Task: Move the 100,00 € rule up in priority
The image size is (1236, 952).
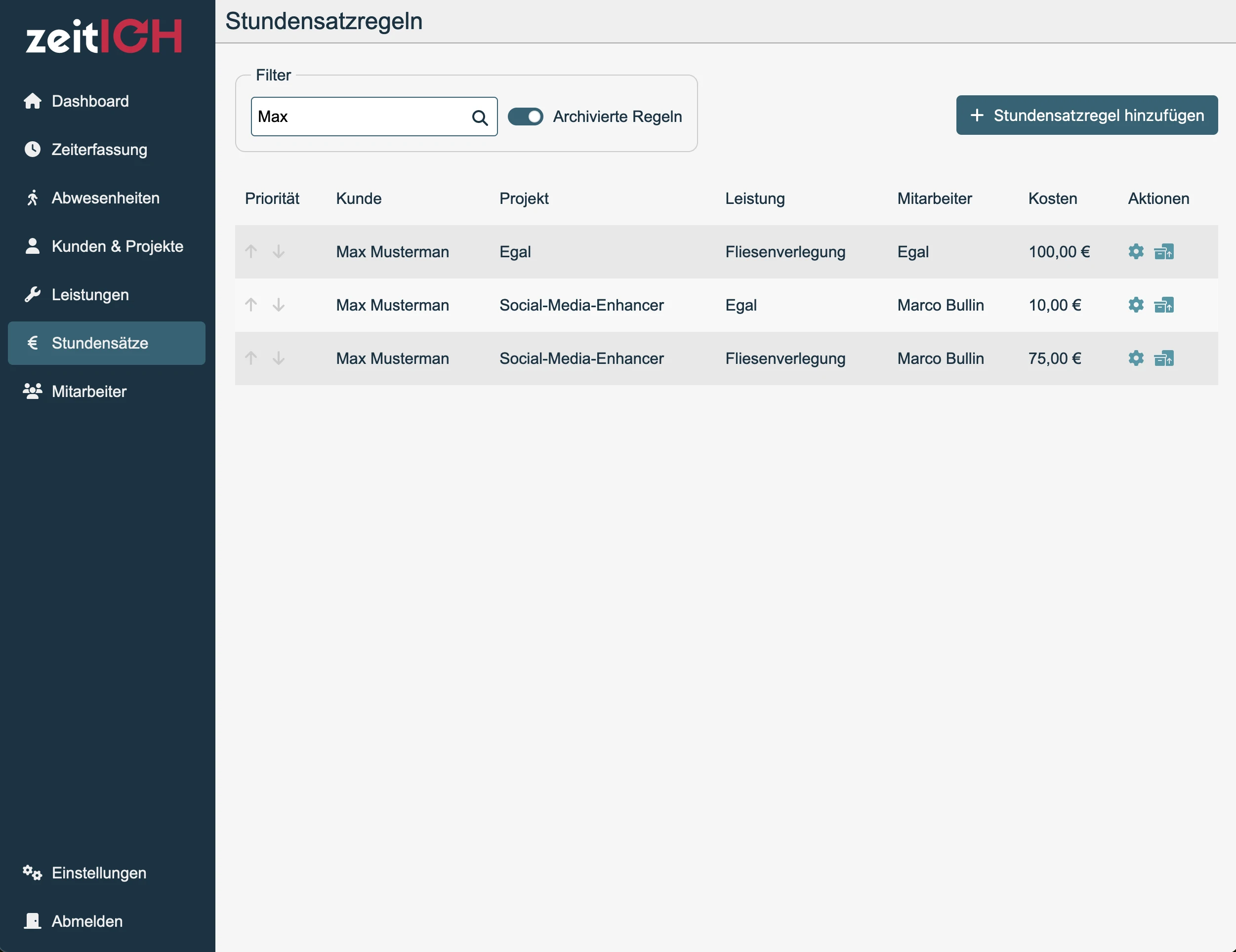Action: click(251, 252)
